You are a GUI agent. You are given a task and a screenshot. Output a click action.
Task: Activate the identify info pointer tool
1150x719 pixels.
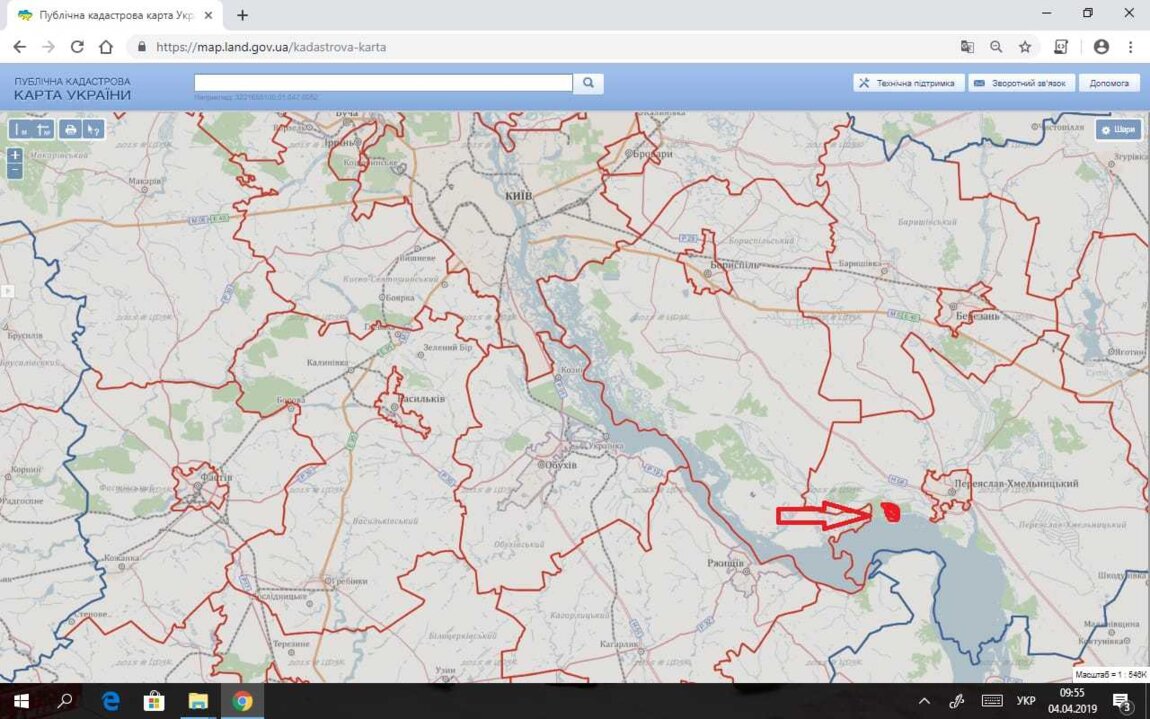tap(93, 129)
